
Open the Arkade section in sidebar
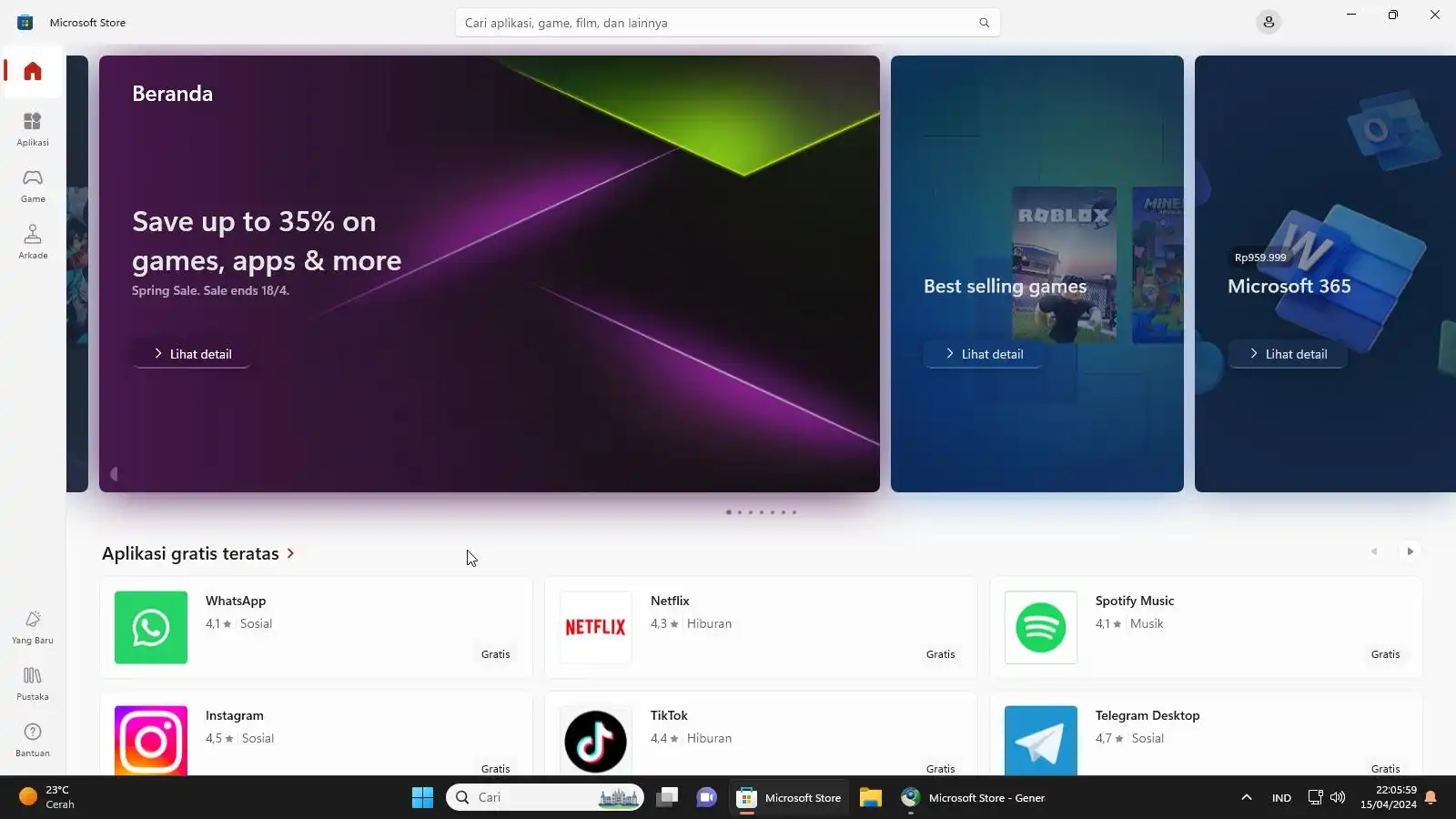pyautogui.click(x=33, y=241)
